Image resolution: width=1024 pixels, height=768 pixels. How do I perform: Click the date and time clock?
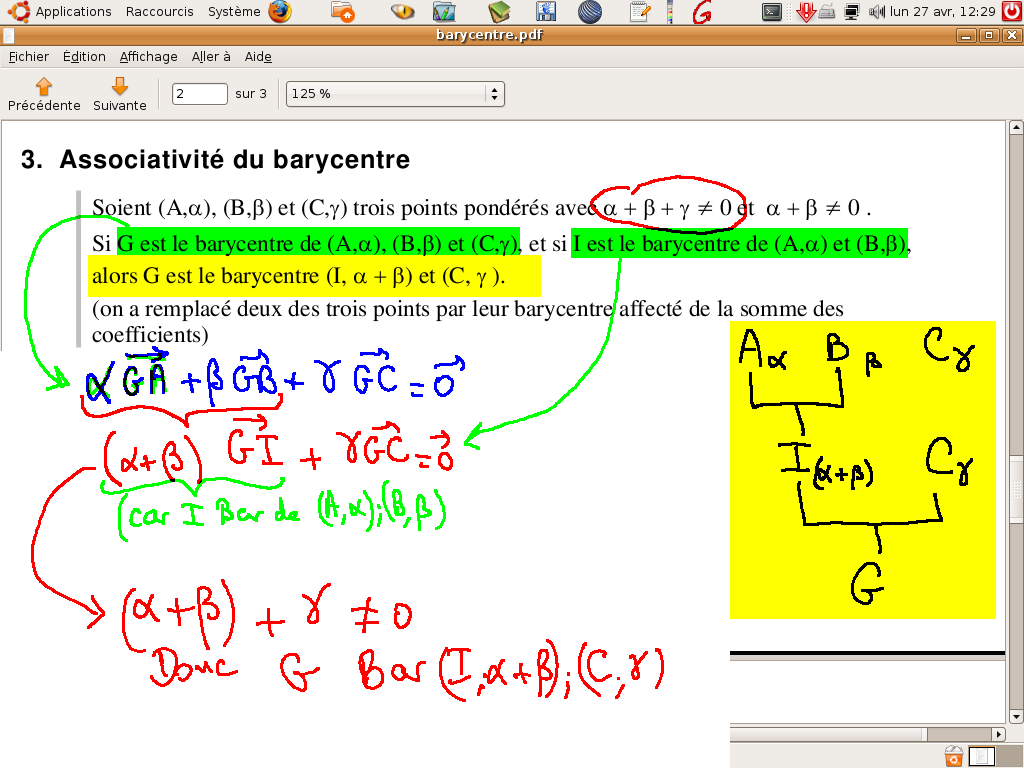(x=943, y=12)
